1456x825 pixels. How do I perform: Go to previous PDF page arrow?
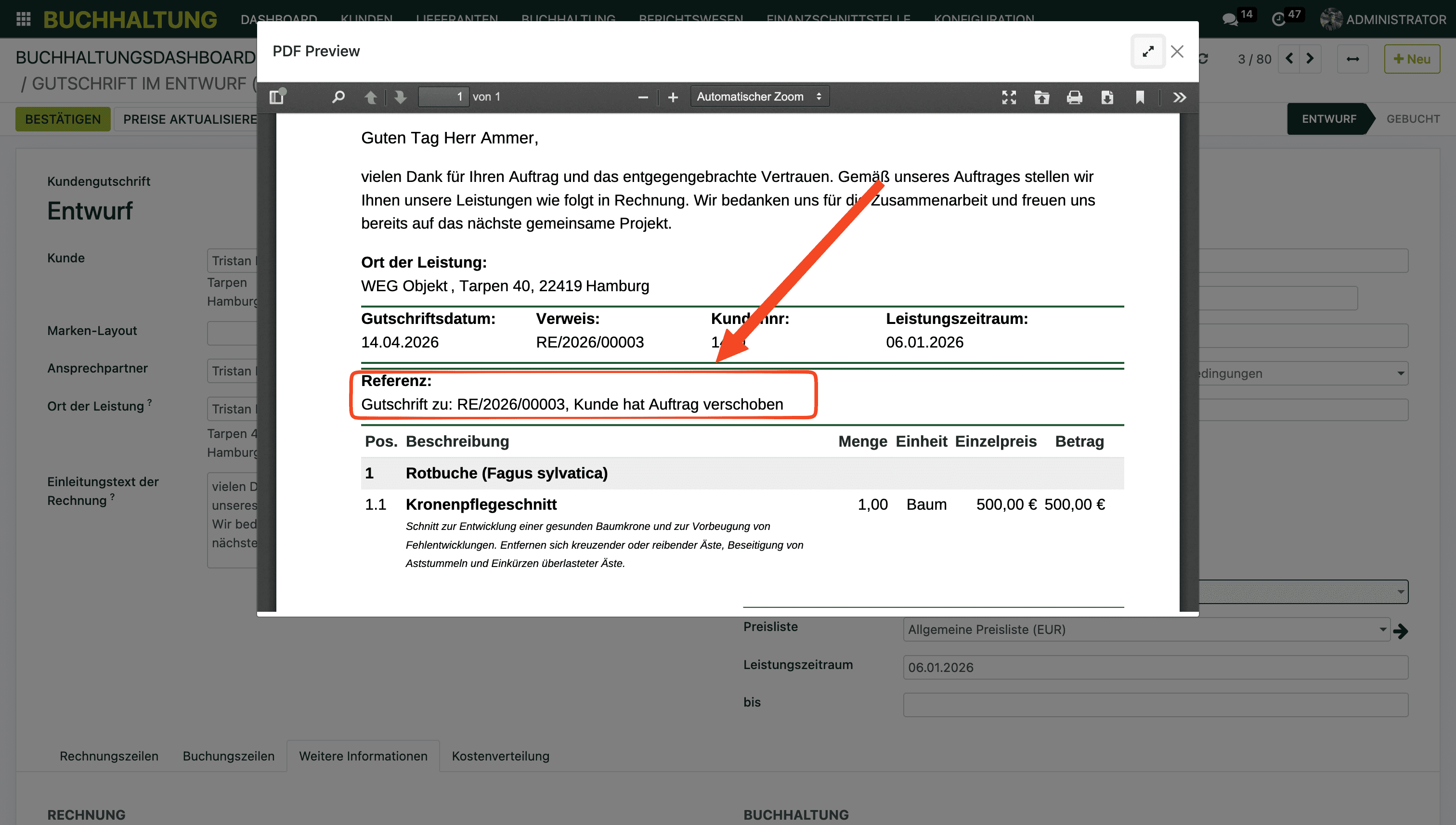pyautogui.click(x=371, y=97)
